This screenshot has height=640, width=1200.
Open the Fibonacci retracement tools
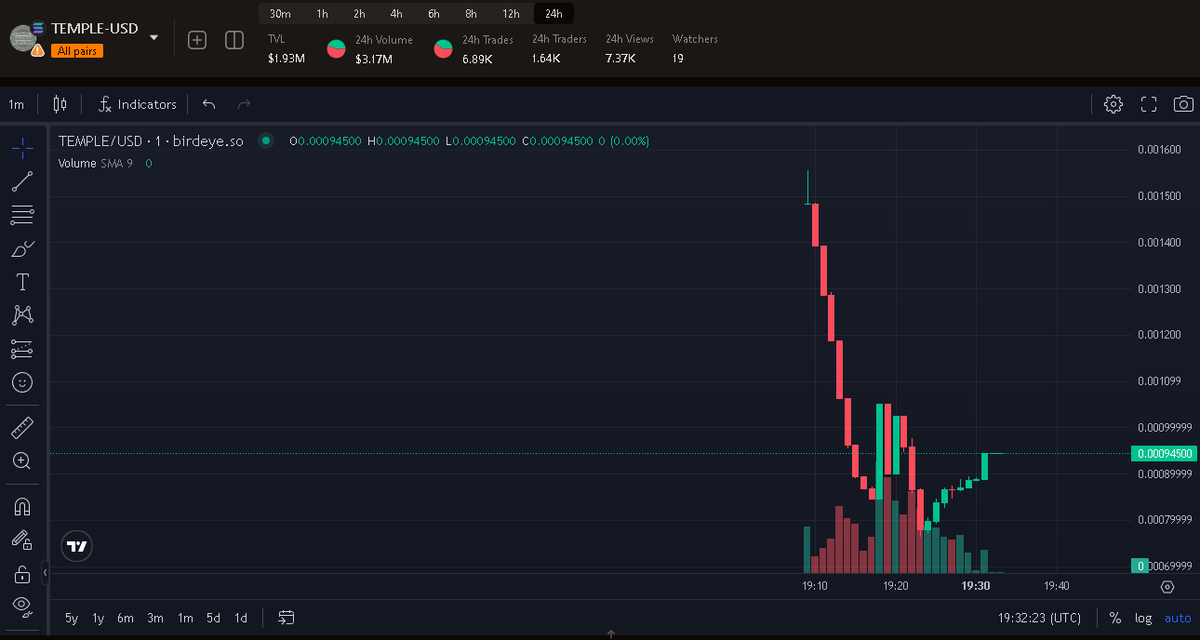22,214
